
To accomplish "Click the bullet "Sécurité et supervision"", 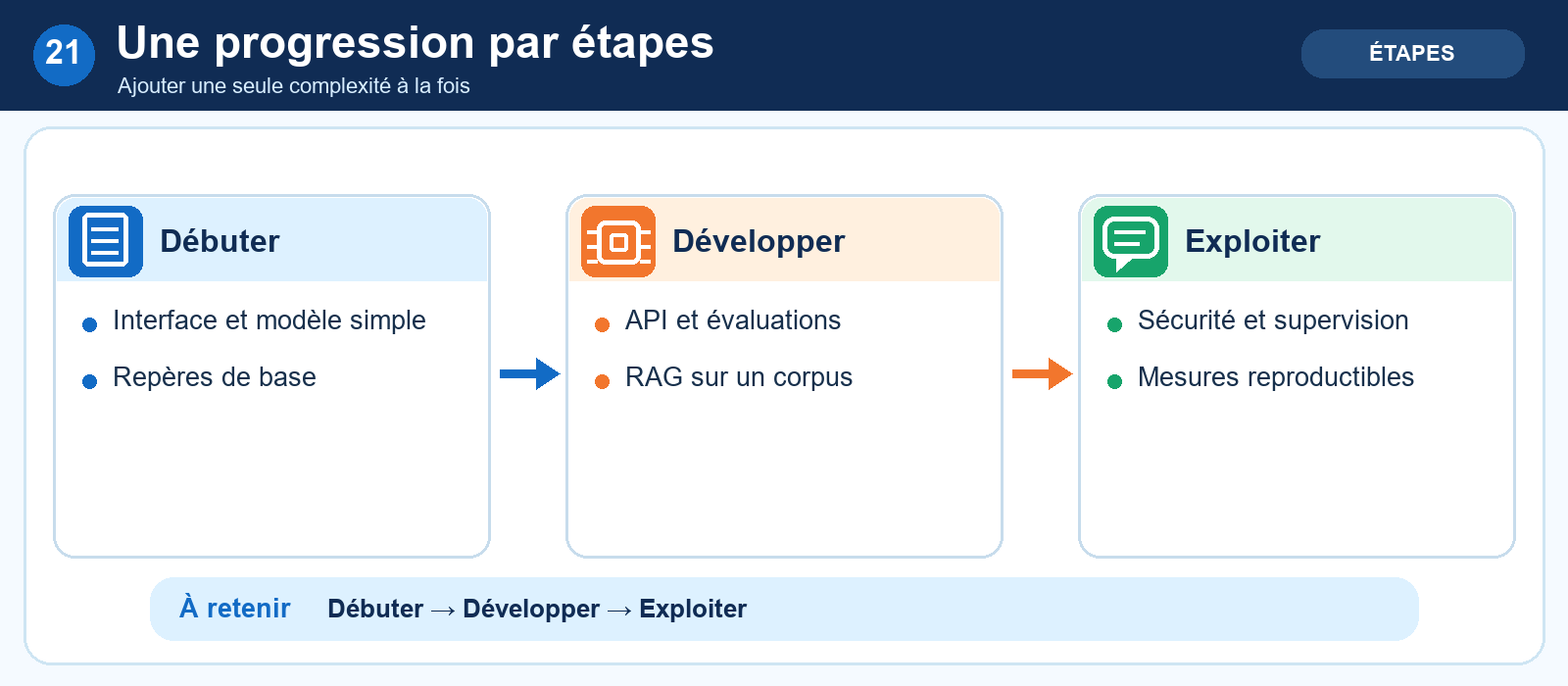I will [x=1273, y=320].
